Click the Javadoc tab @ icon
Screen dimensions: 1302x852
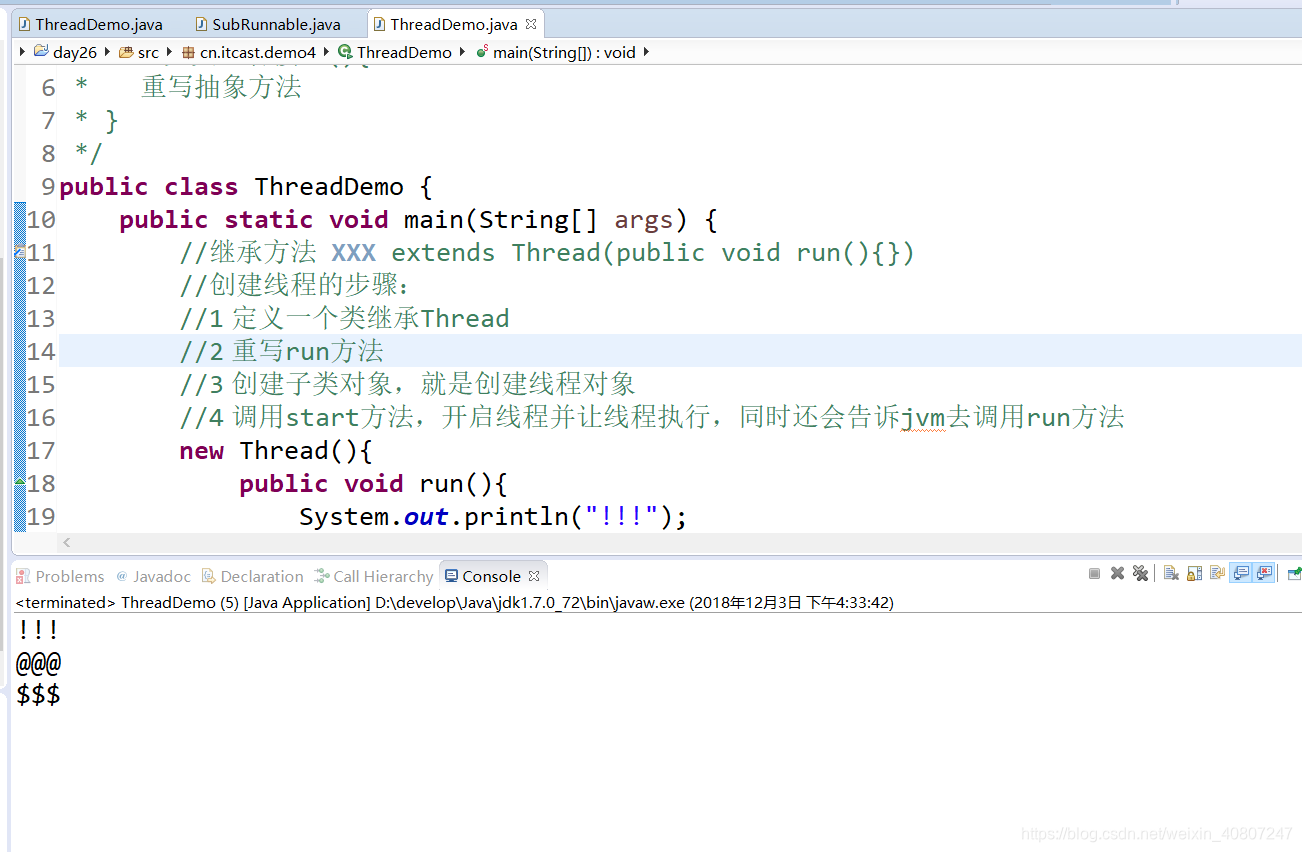pyautogui.click(x=122, y=576)
